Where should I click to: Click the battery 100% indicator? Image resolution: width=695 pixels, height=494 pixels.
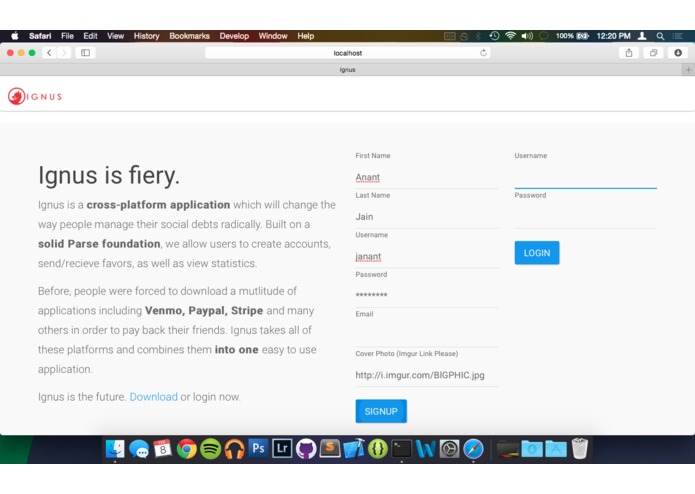572,36
